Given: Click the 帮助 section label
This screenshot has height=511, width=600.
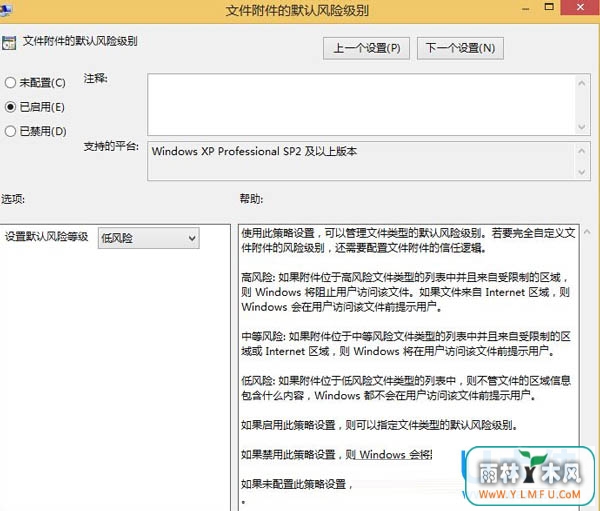Looking at the screenshot, I should tap(251, 199).
